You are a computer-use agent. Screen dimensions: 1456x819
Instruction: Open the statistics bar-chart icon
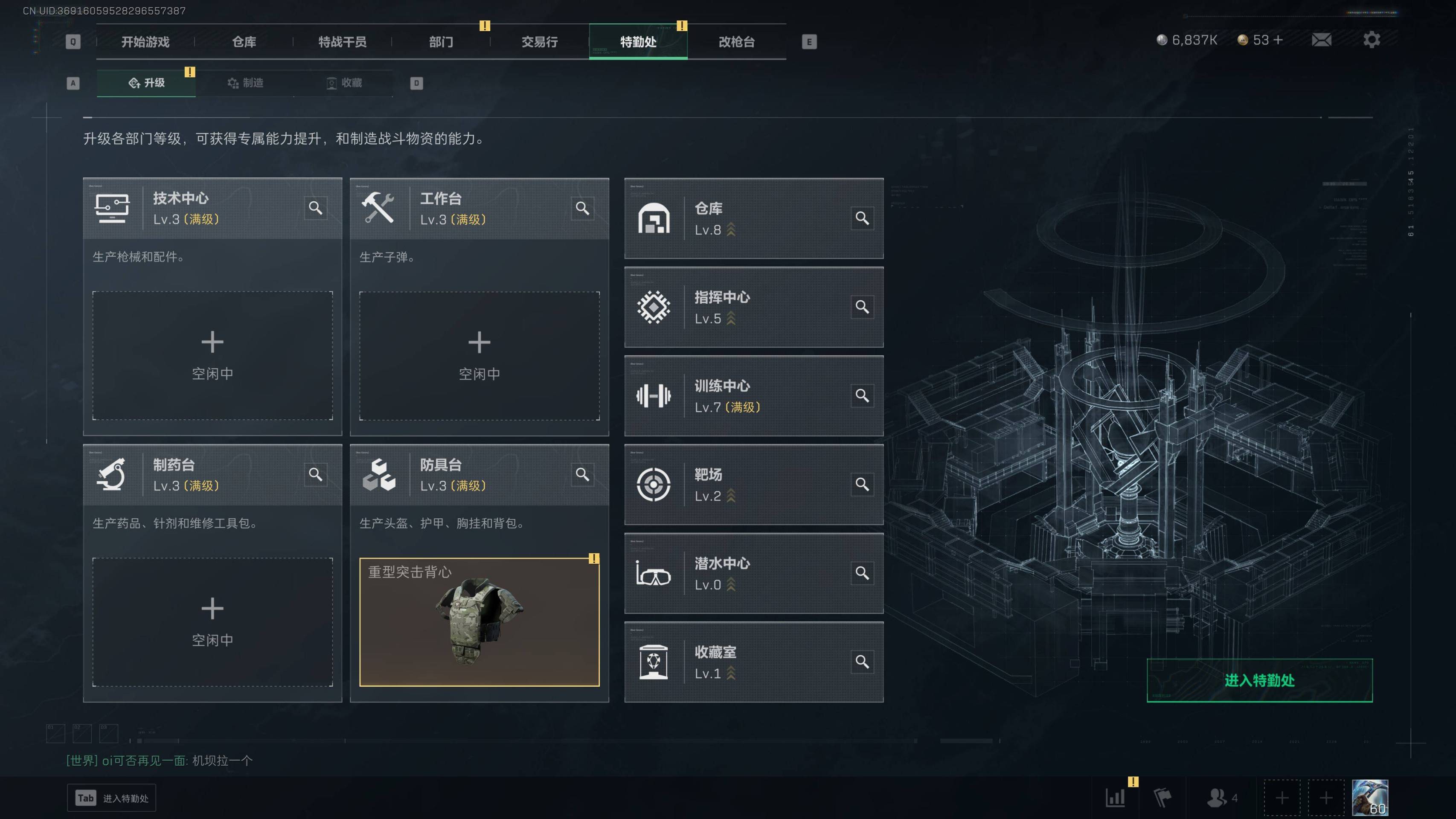(1115, 798)
